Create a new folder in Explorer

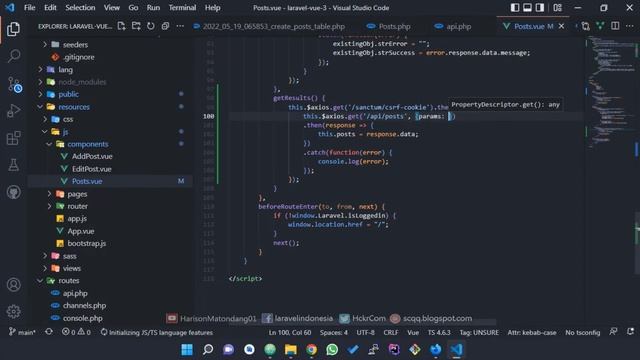pyautogui.click(x=136, y=26)
